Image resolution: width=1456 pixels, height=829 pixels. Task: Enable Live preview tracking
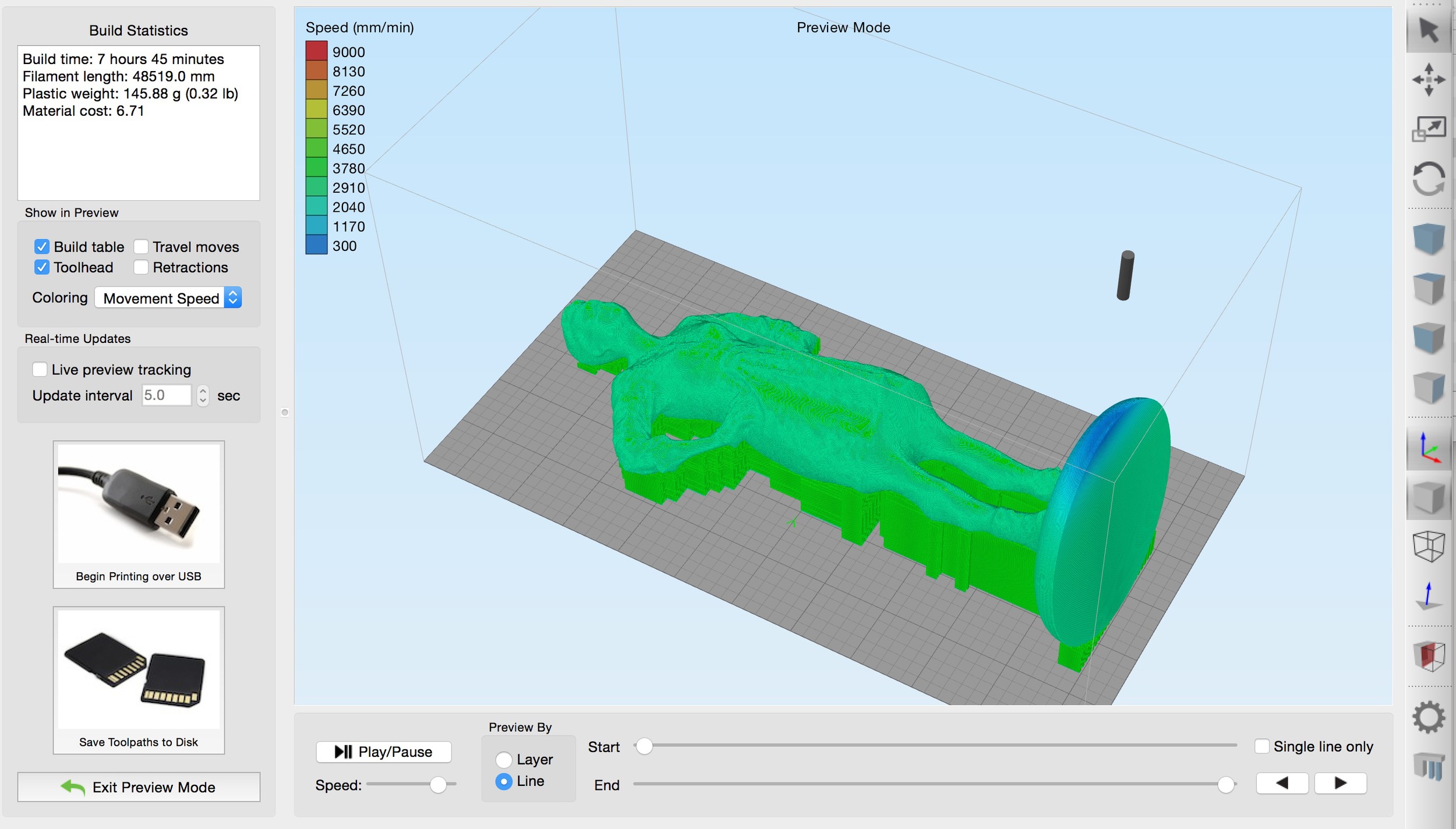click(x=40, y=370)
